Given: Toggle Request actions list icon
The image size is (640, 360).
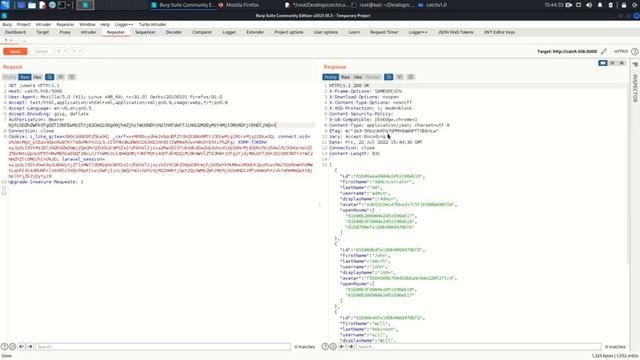Looking at the screenshot, I should pyautogui.click(x=49, y=77).
